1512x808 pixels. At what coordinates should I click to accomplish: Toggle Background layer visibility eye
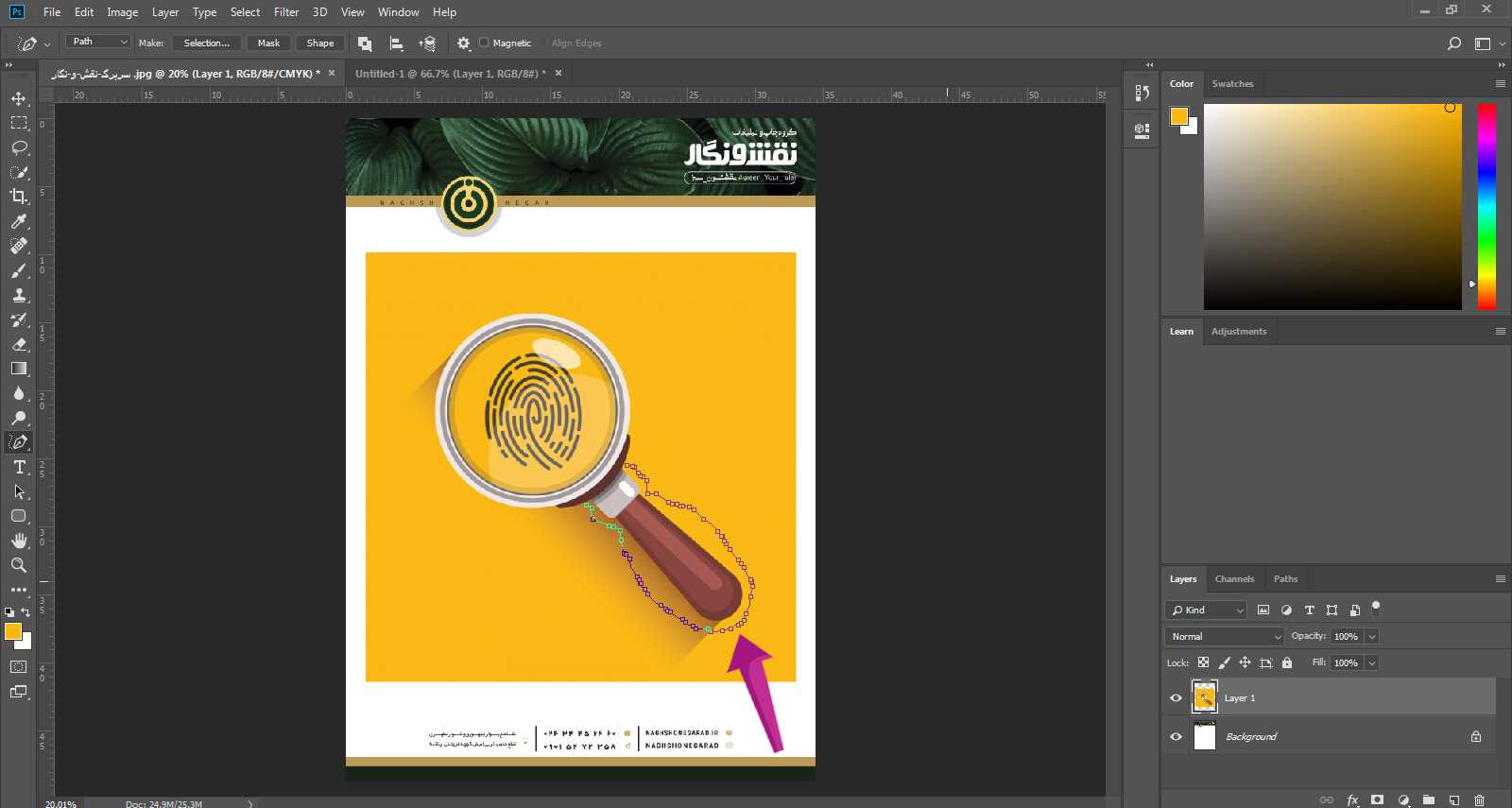tap(1177, 737)
